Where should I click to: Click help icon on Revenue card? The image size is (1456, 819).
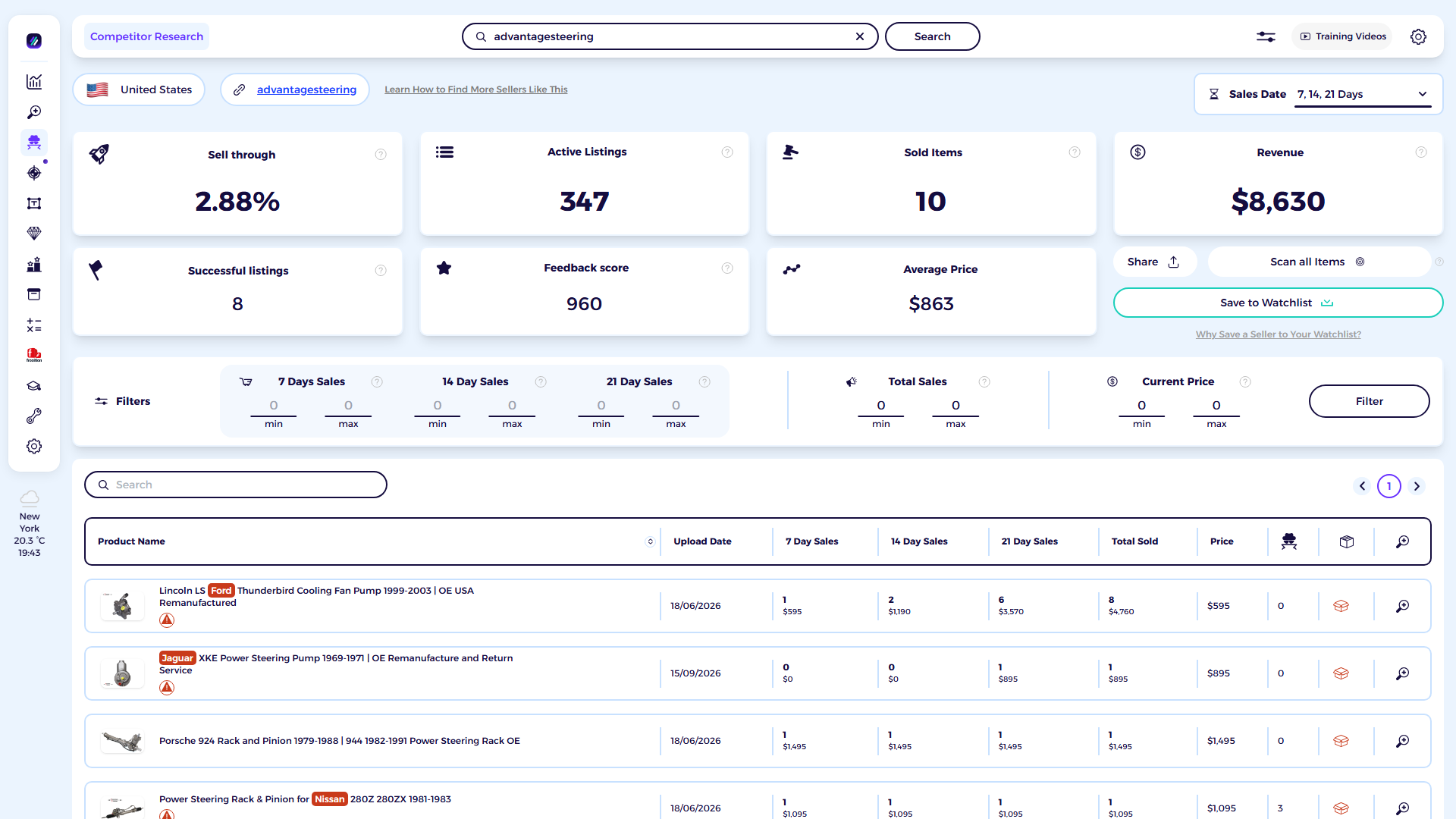coord(1421,152)
